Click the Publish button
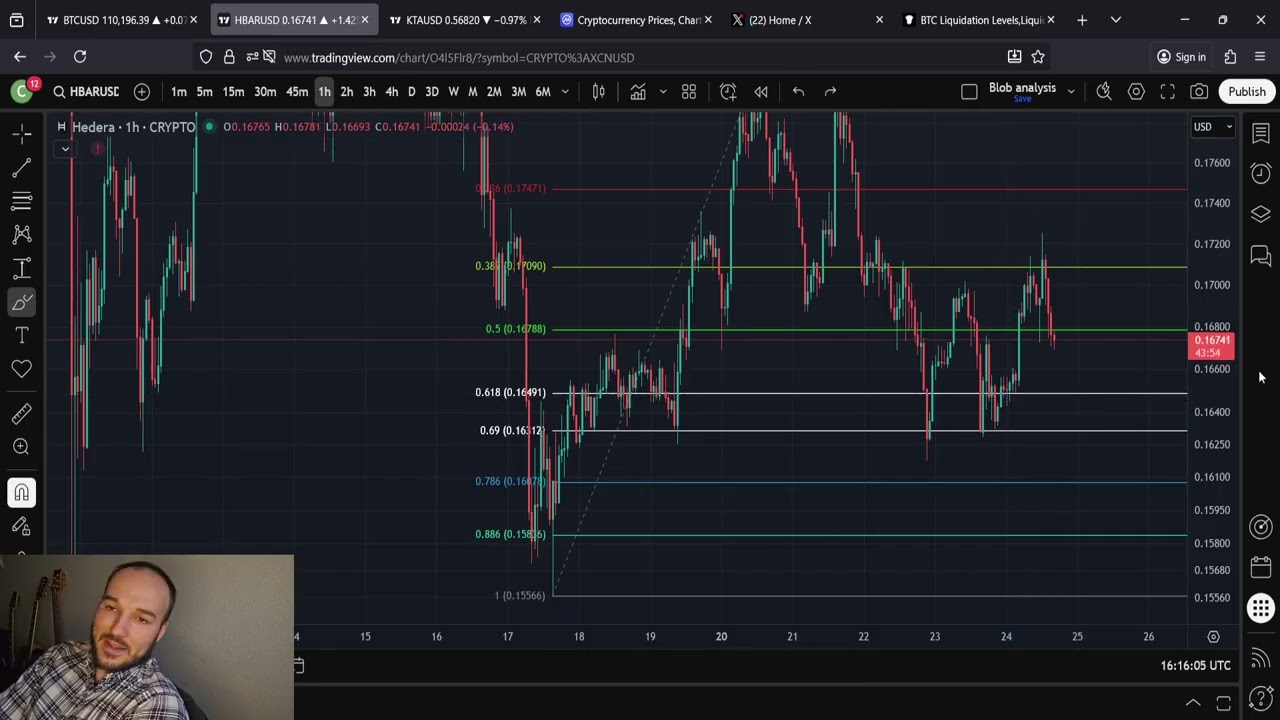This screenshot has height=720, width=1280. (x=1247, y=91)
